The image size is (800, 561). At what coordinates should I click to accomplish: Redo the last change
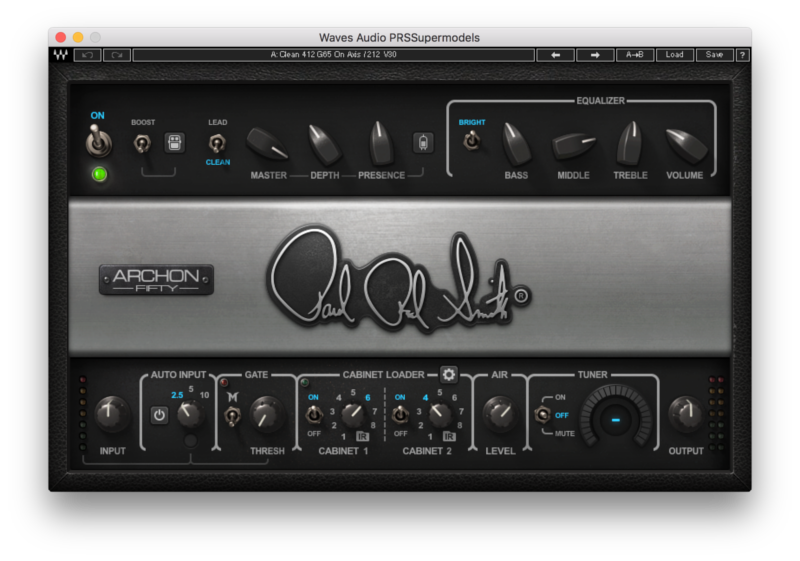coord(117,55)
